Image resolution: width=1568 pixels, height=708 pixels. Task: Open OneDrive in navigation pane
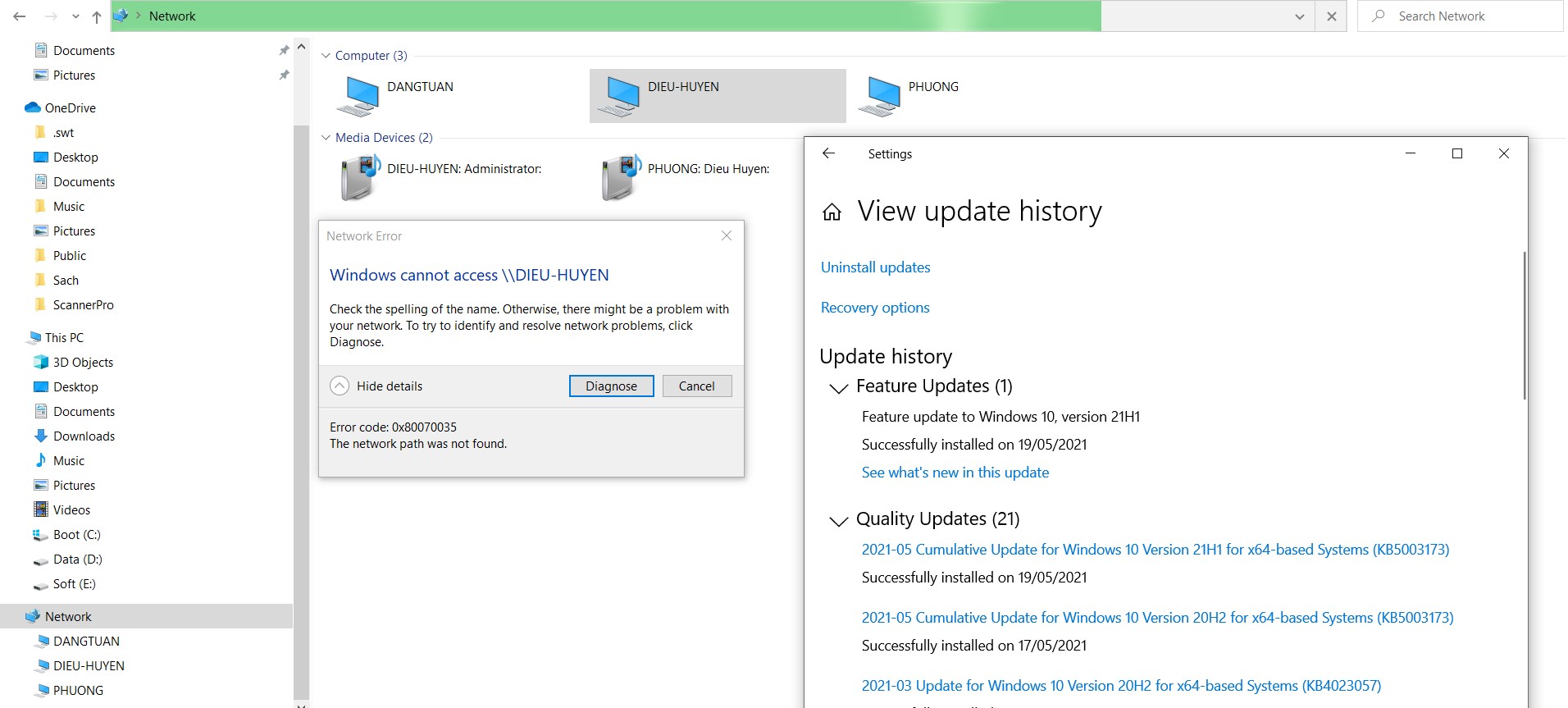[x=61, y=107]
